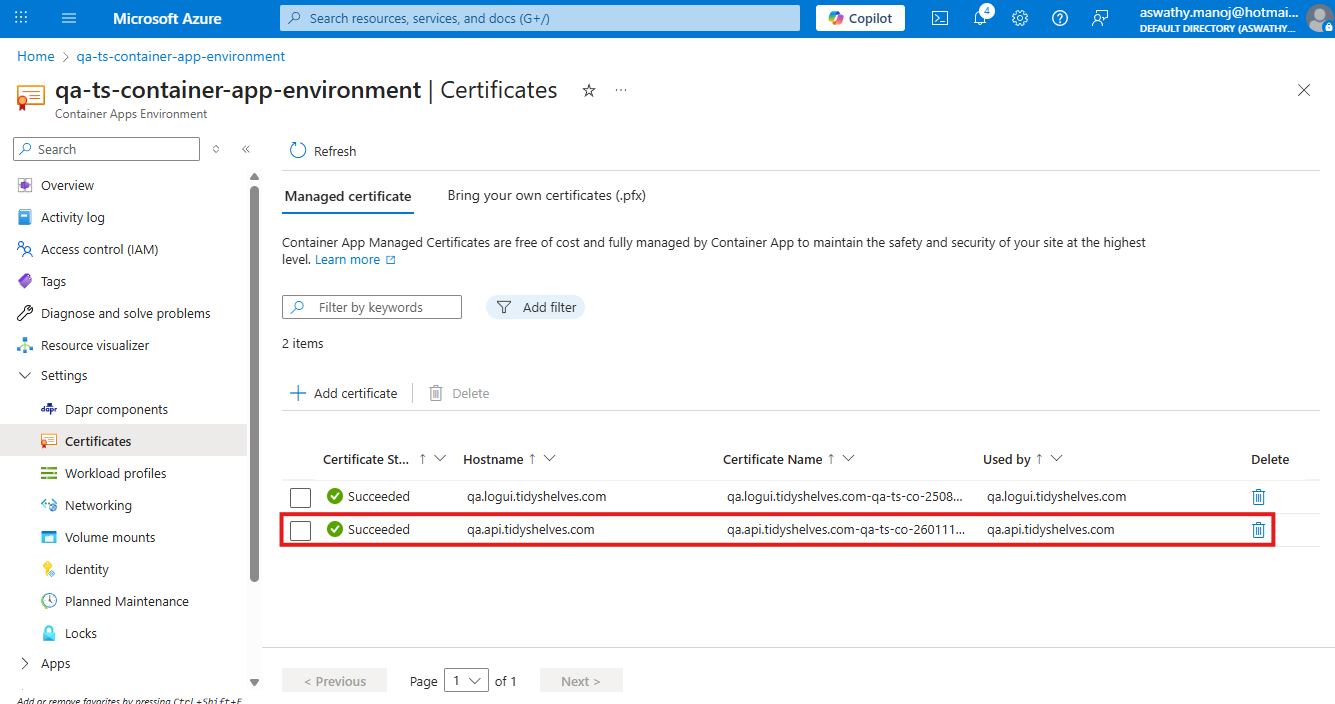Open the Azure portal apps grid icon
The width and height of the screenshot is (1335, 704).
pos(21,18)
